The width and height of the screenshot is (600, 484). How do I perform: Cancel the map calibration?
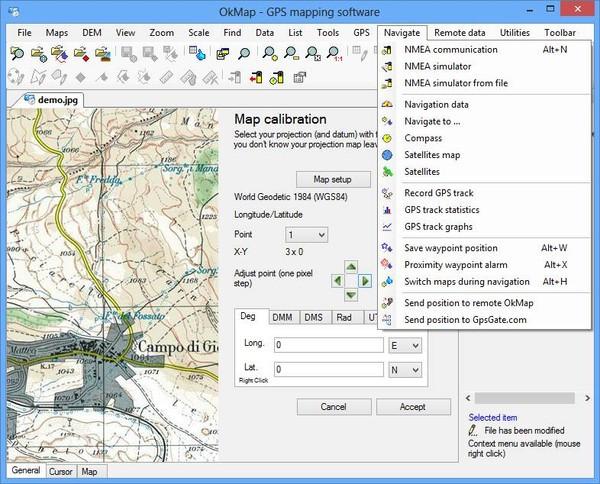[333, 407]
